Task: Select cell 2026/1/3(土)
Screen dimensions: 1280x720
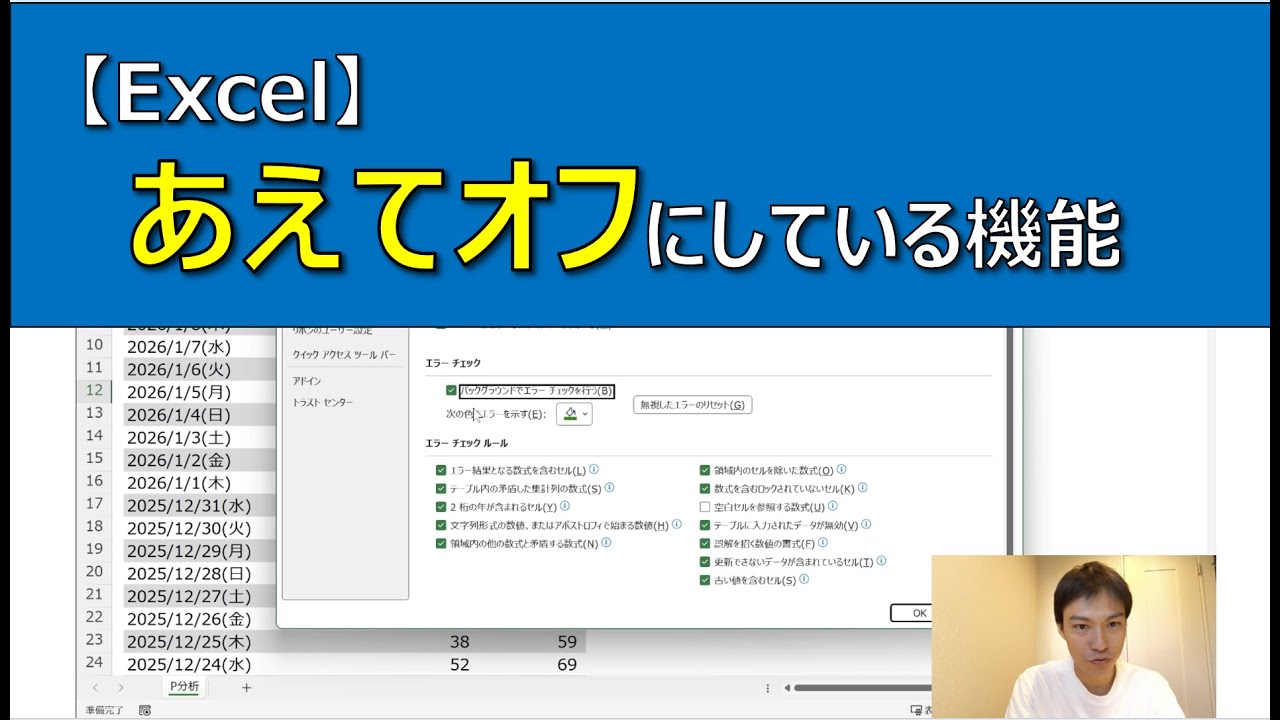Action: pos(200,437)
